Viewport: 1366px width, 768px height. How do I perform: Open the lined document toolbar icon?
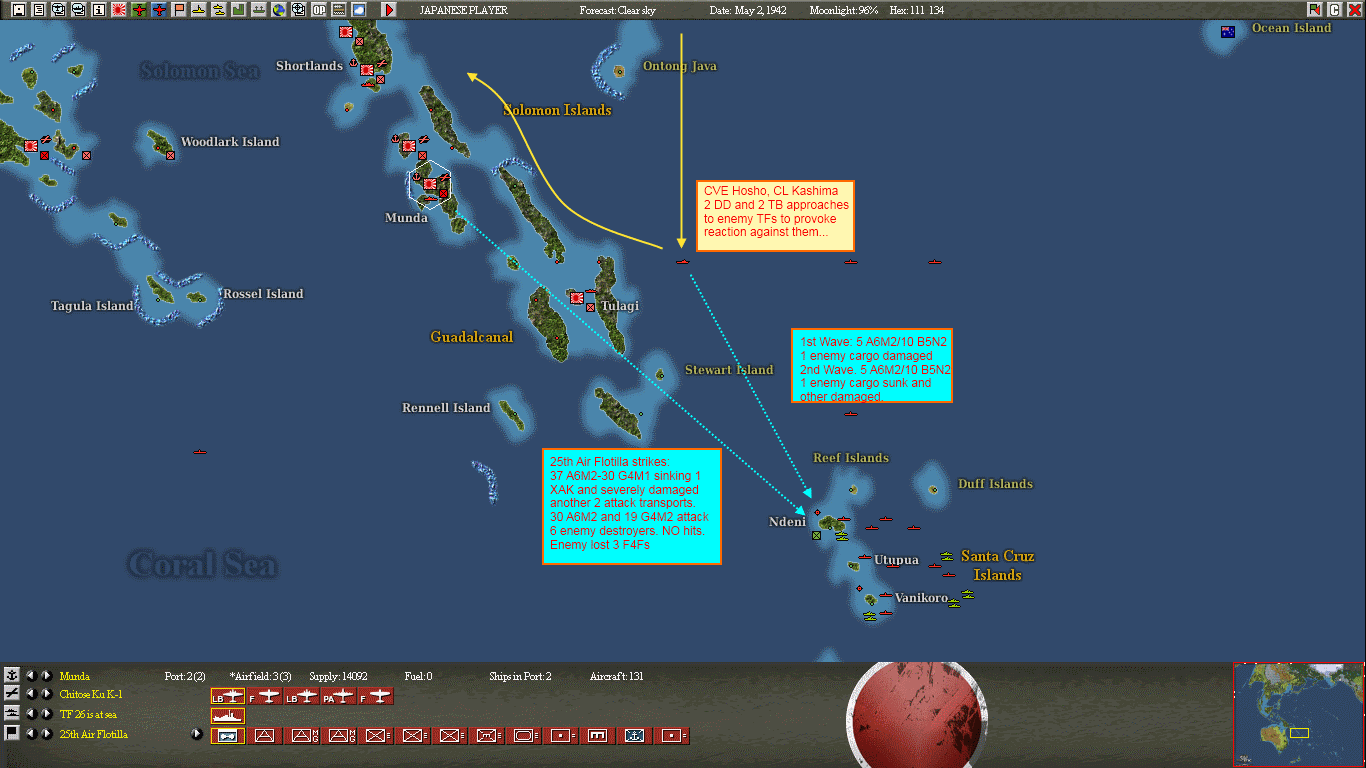38,10
